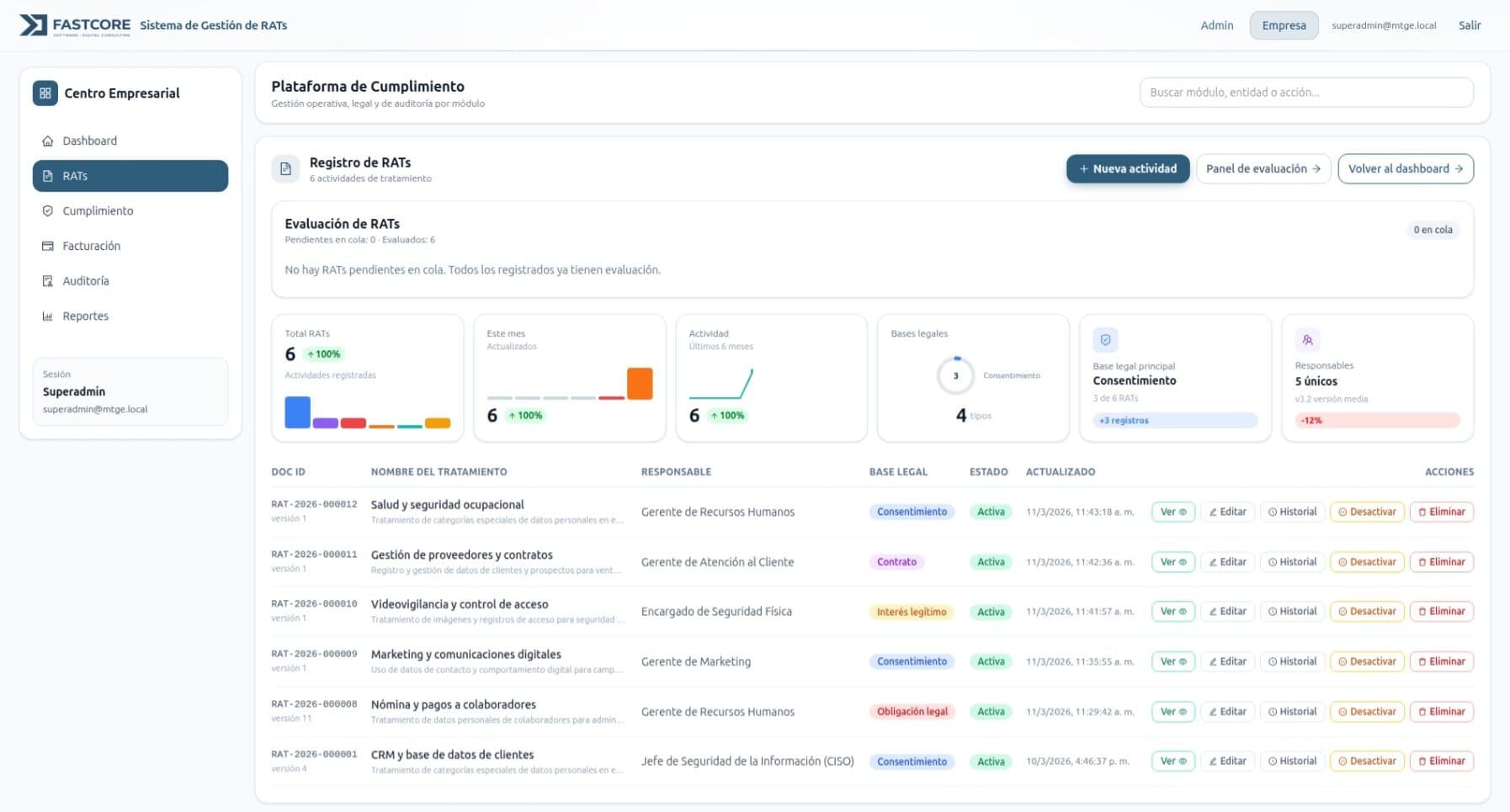The image size is (1510, 812).
Task: Deactivate the Nómina y pagos a colaboradores record
Action: tap(1366, 712)
